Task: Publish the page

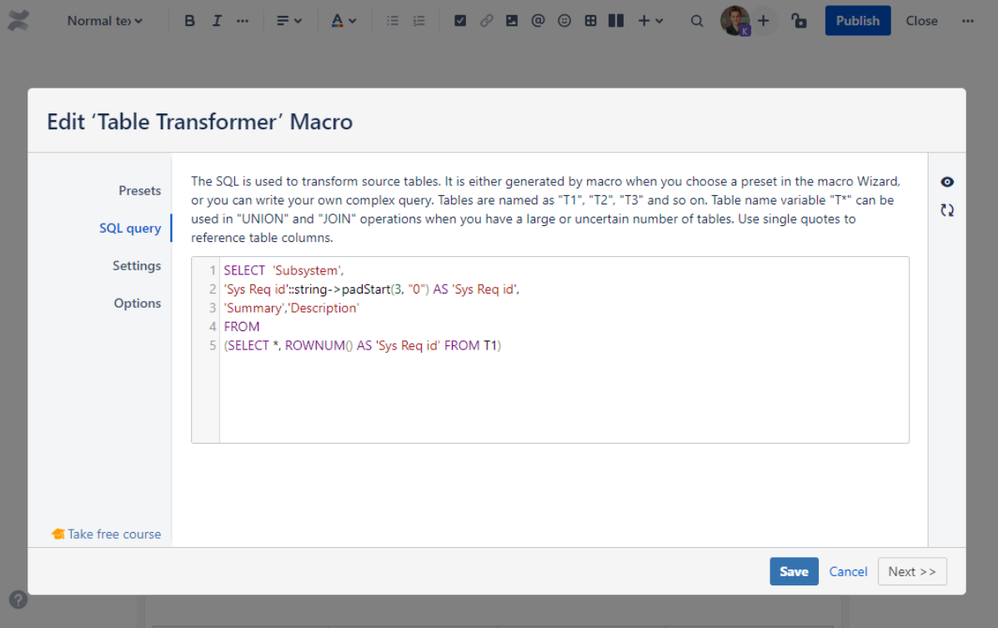Action: [857, 21]
